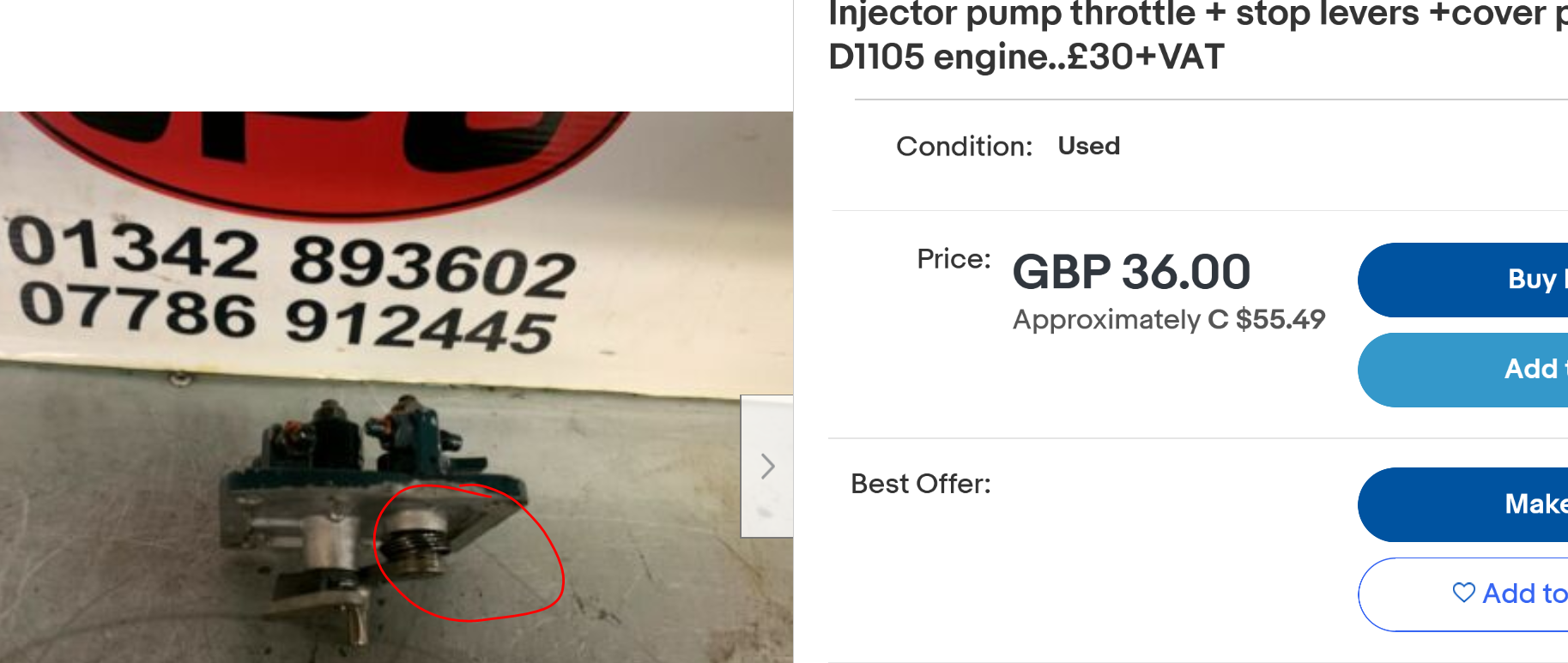This screenshot has width=1568, height=663.
Task: Click the Approximately C $55.49 conversion text
Action: pyautogui.click(x=1169, y=319)
